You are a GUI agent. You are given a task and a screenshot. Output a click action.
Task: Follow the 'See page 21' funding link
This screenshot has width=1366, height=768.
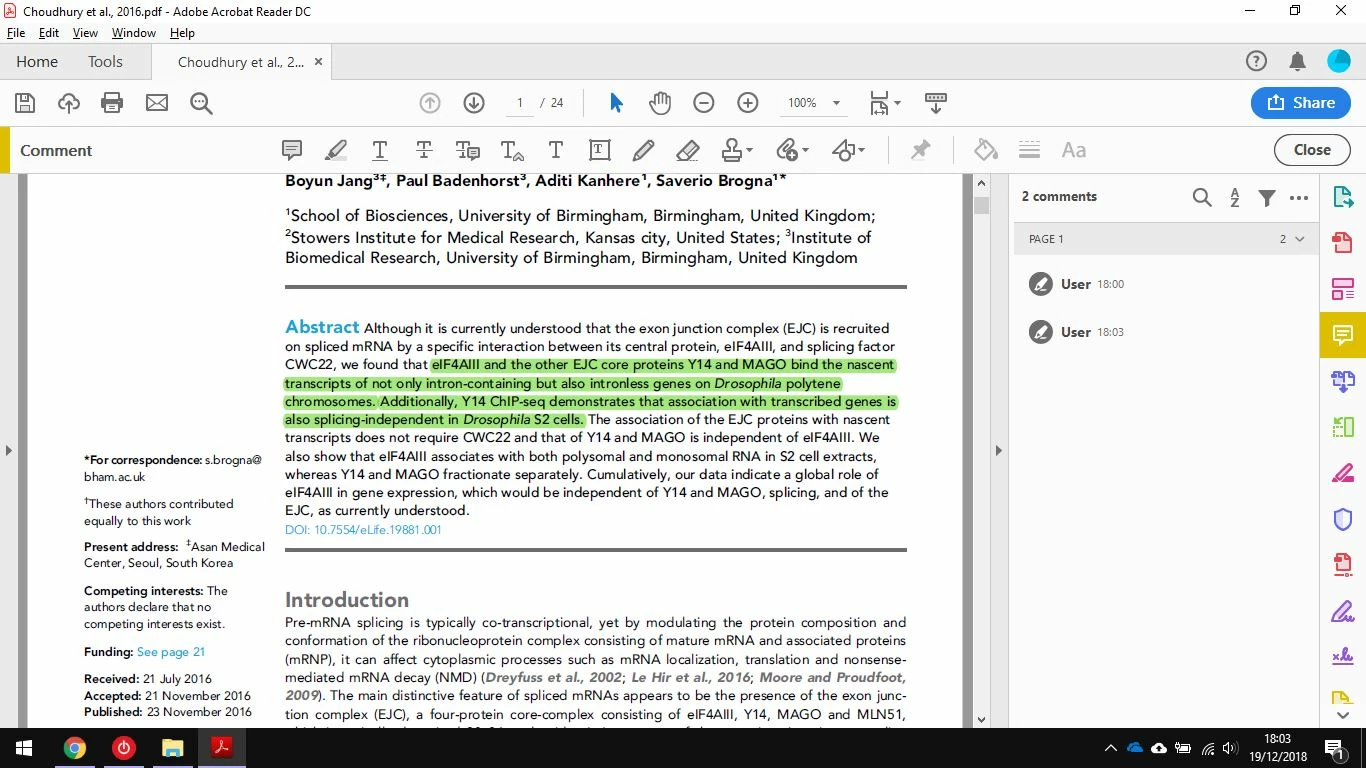[171, 652]
